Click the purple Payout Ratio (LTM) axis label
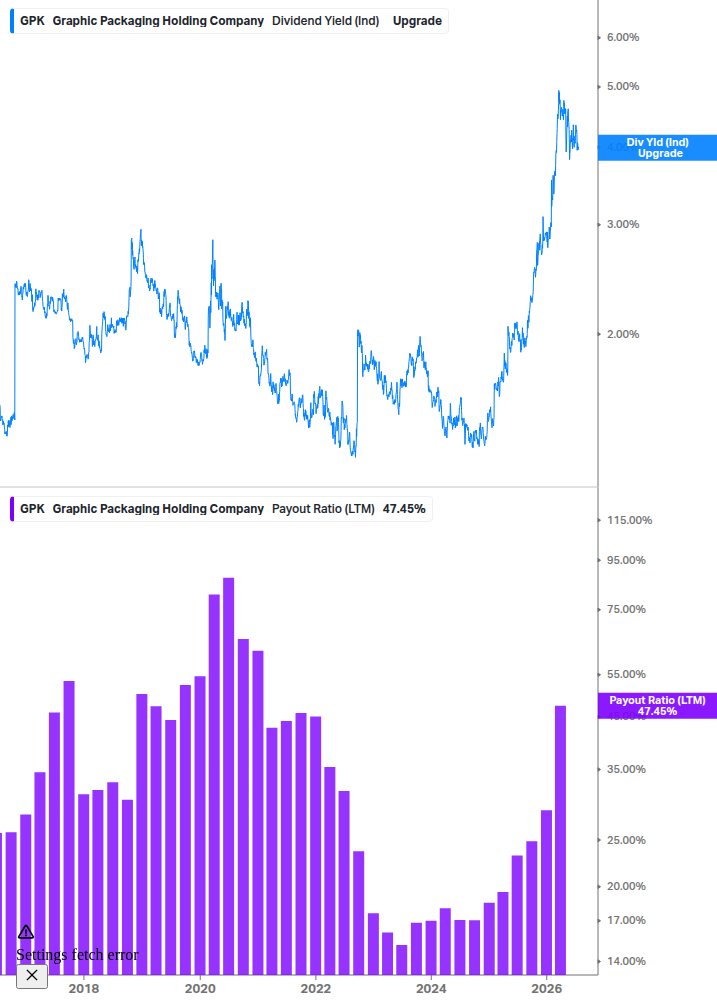The image size is (717, 1005). point(657,706)
